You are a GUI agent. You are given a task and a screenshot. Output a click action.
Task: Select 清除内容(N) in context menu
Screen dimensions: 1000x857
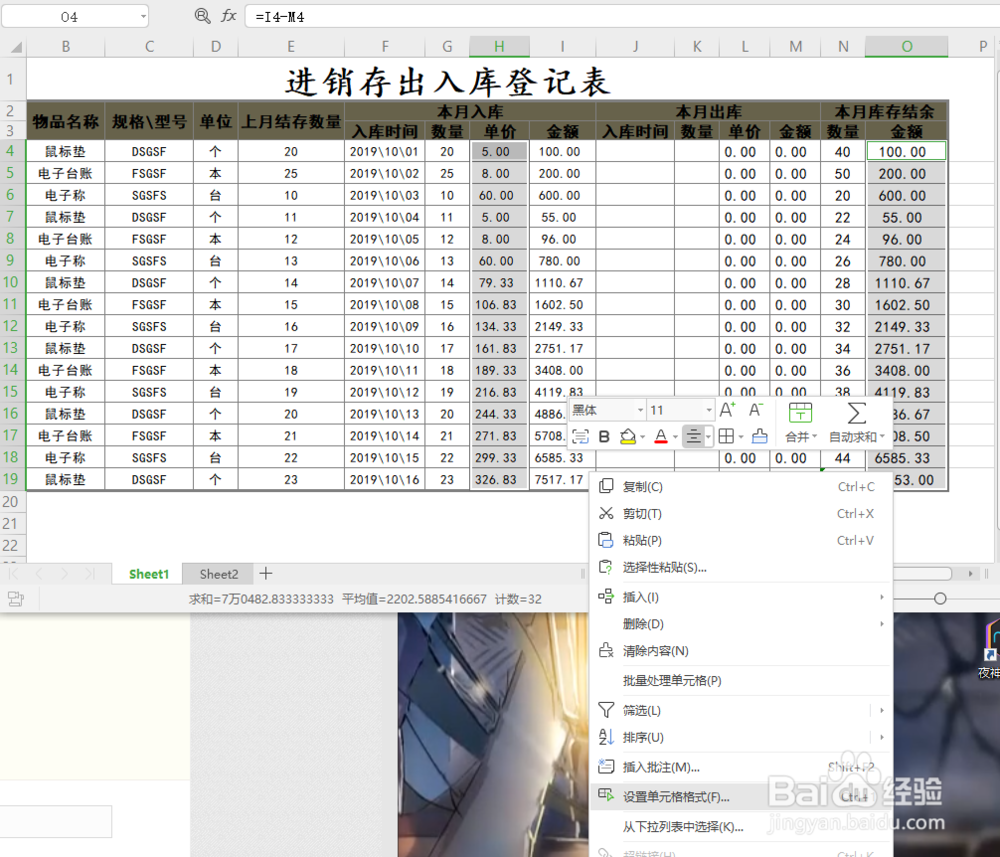pos(740,650)
